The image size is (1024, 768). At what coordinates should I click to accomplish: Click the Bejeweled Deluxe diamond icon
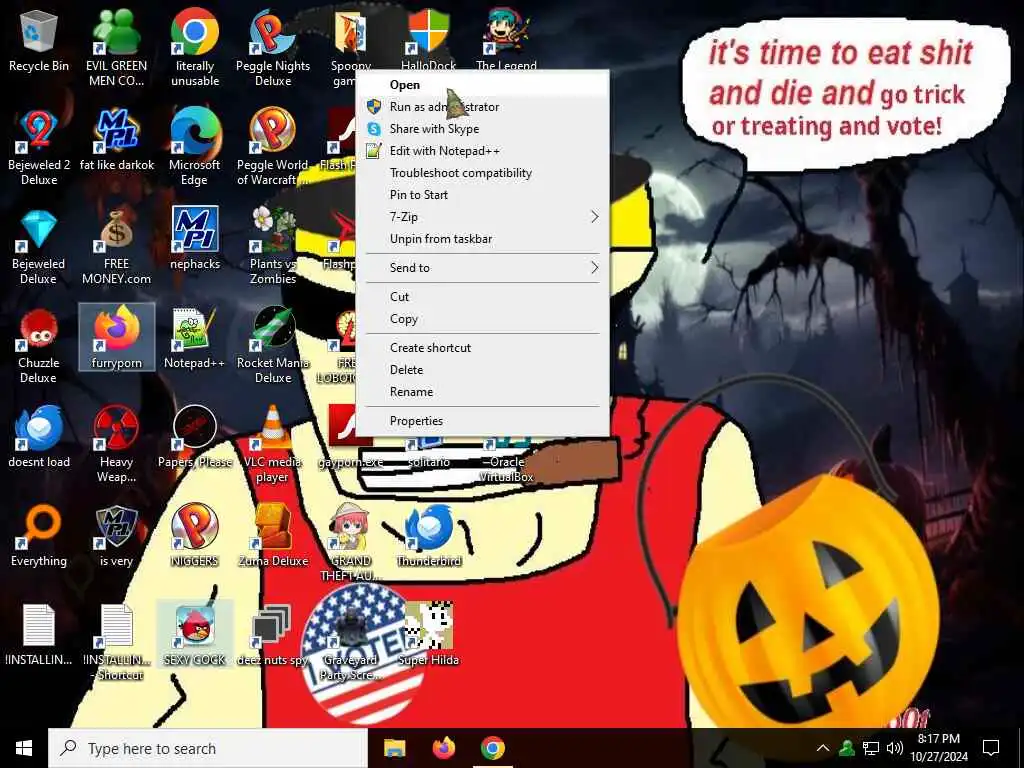[x=39, y=246]
